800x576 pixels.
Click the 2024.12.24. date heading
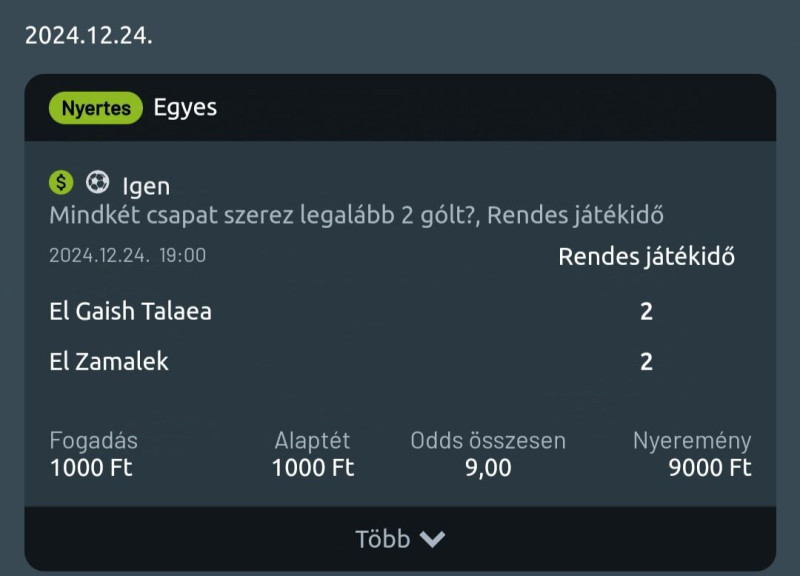tap(88, 35)
